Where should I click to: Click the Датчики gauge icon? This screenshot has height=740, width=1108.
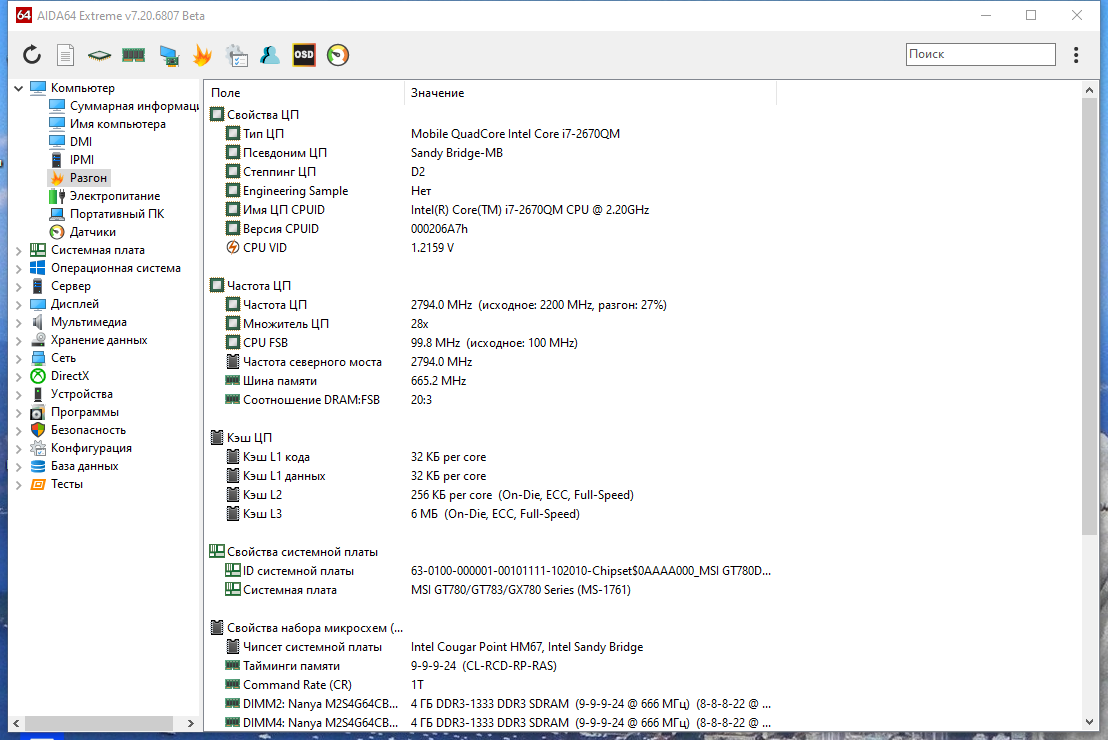point(57,232)
